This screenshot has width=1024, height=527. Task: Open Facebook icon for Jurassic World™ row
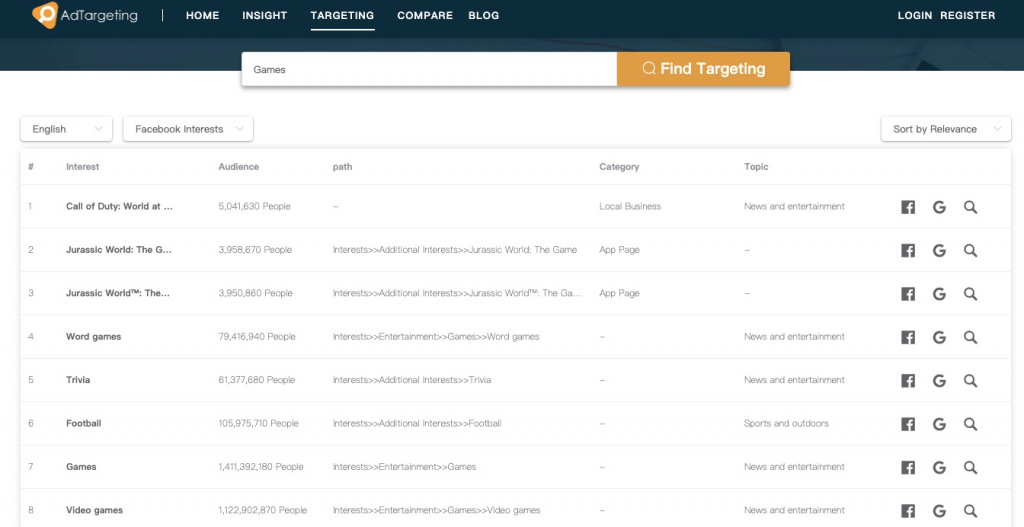[x=908, y=294]
